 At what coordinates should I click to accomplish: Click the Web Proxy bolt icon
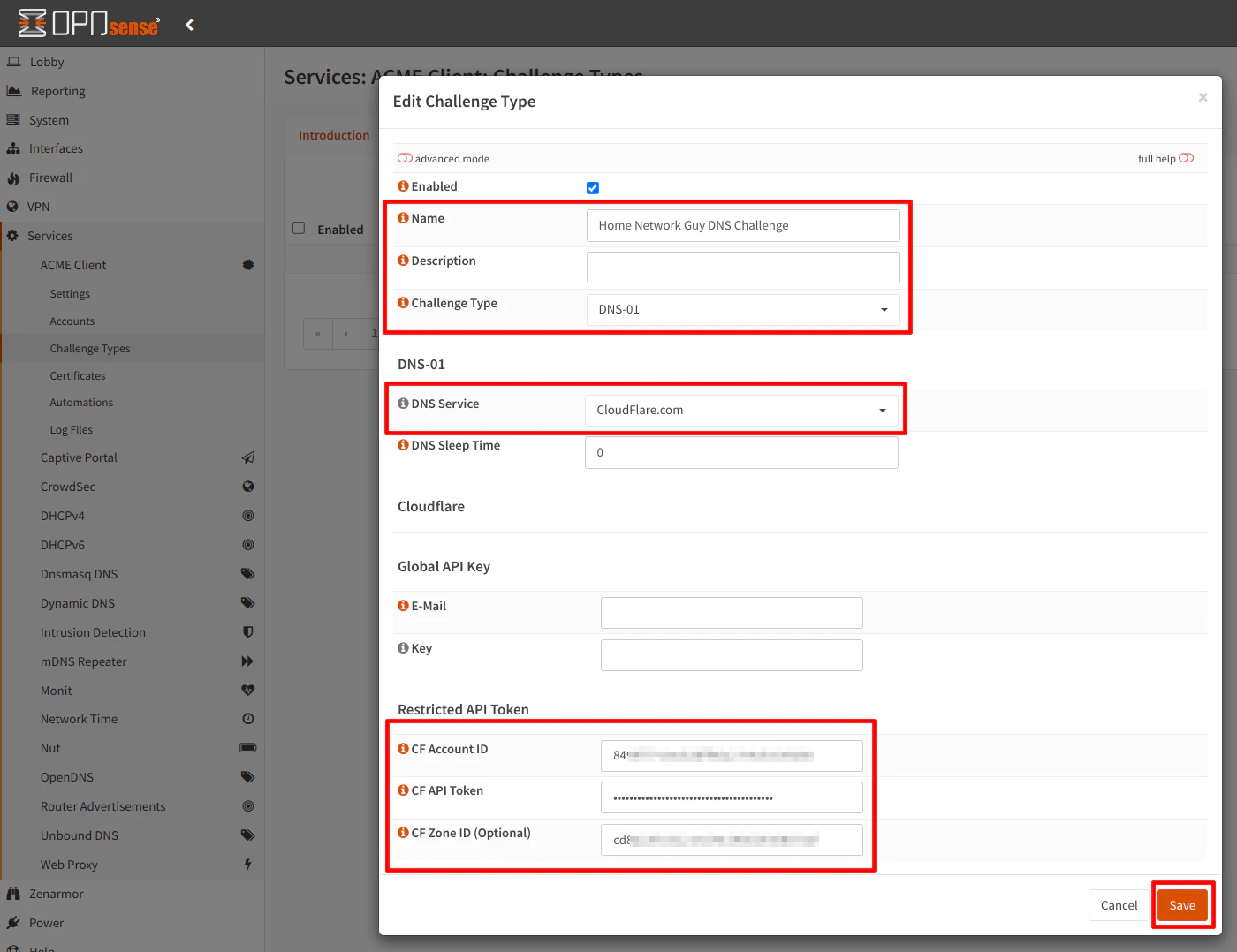pyautogui.click(x=248, y=865)
